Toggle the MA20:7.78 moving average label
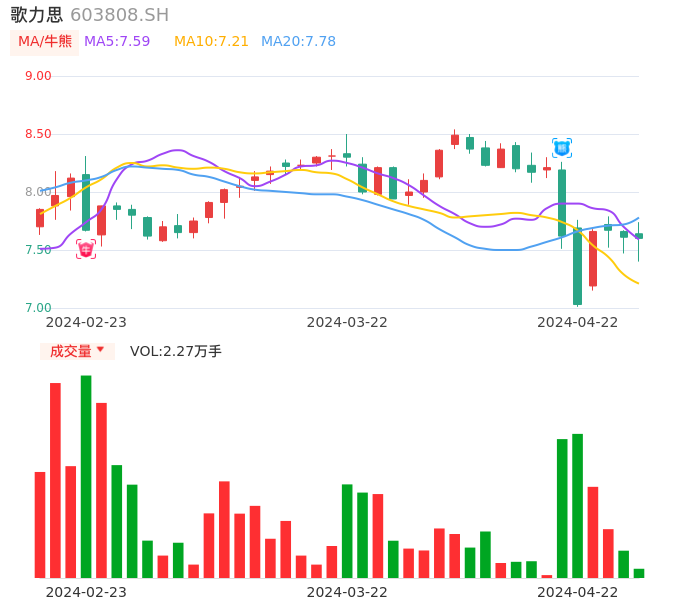 pyautogui.click(x=298, y=42)
